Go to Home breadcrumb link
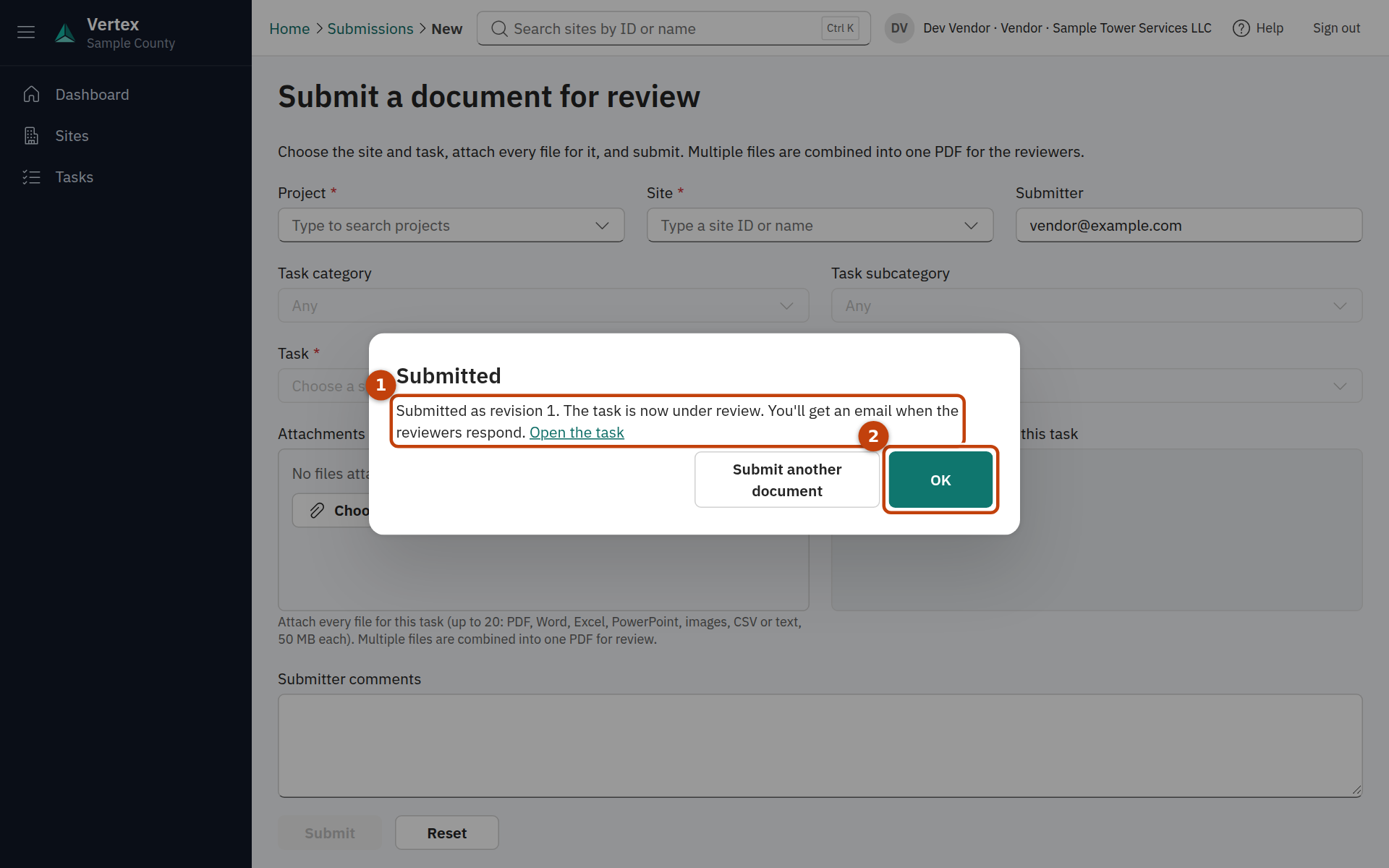The image size is (1389, 868). click(x=289, y=29)
